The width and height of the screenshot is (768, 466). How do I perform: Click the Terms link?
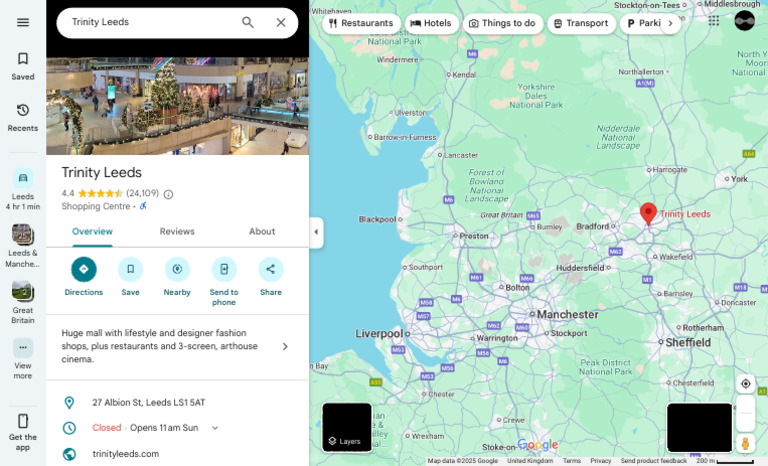tap(572, 461)
